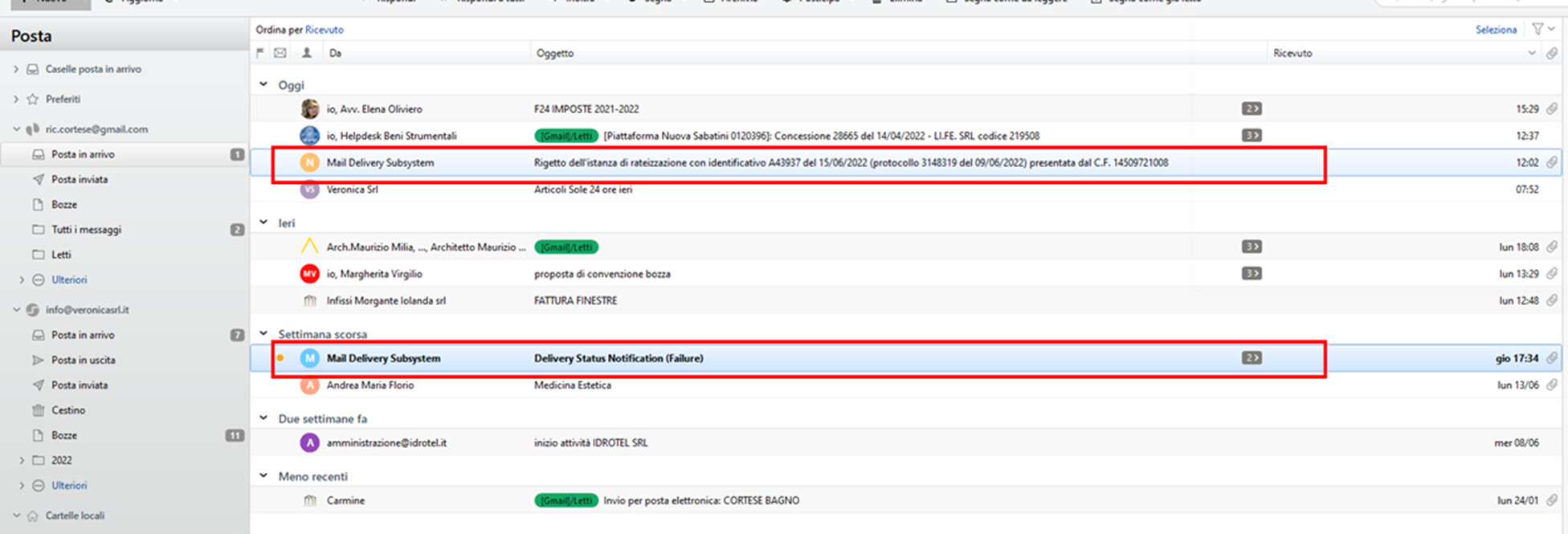Click the flag column header icon
1568x534 pixels.
click(x=259, y=53)
